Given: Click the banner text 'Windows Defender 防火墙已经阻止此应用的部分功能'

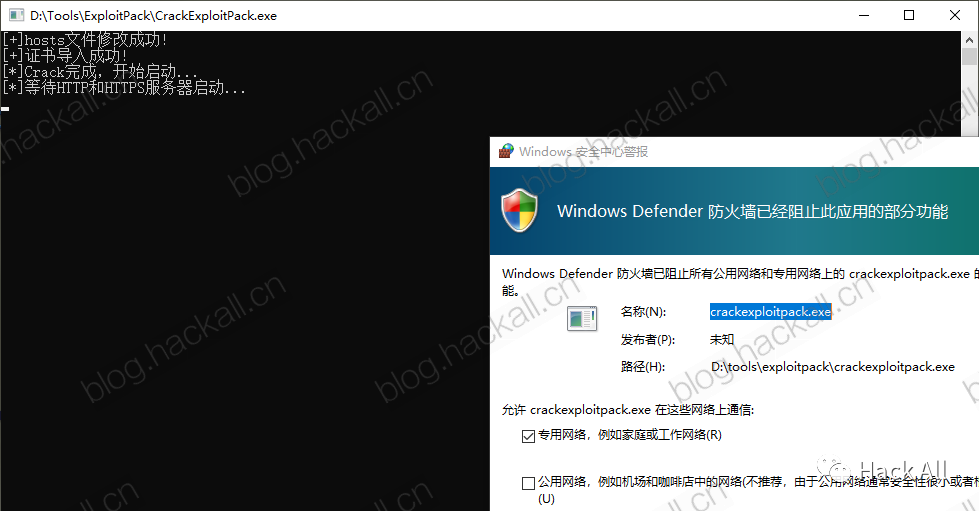Looking at the screenshot, I should pos(752,211).
